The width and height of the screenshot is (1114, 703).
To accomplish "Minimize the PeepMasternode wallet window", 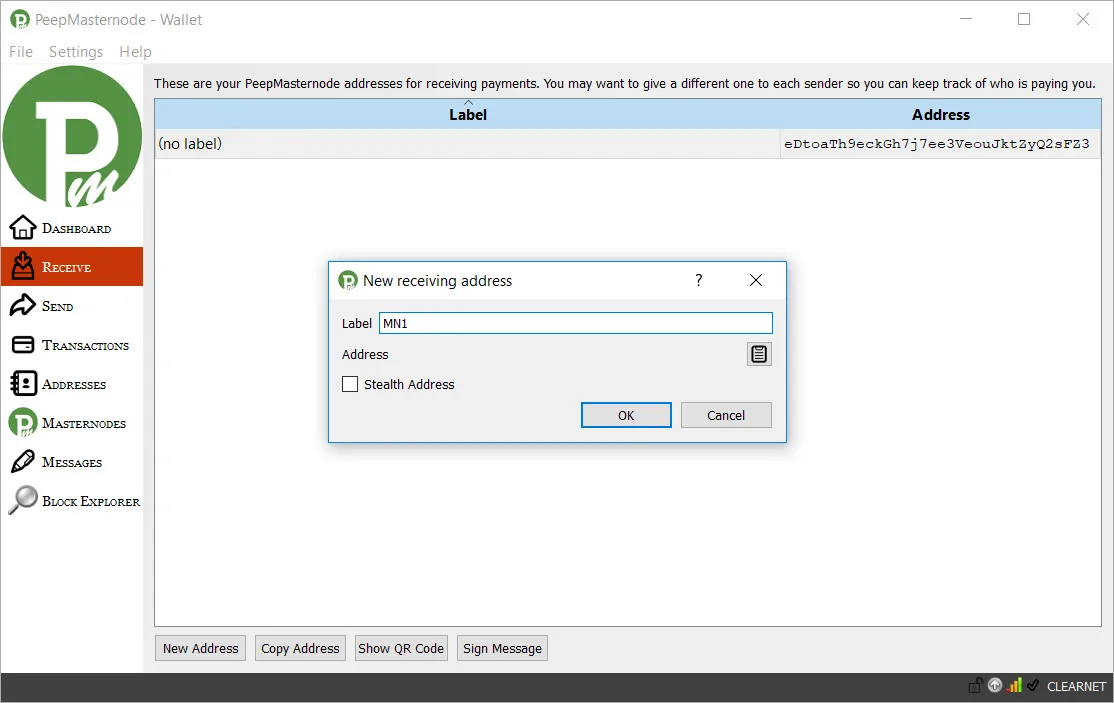I will (x=966, y=19).
